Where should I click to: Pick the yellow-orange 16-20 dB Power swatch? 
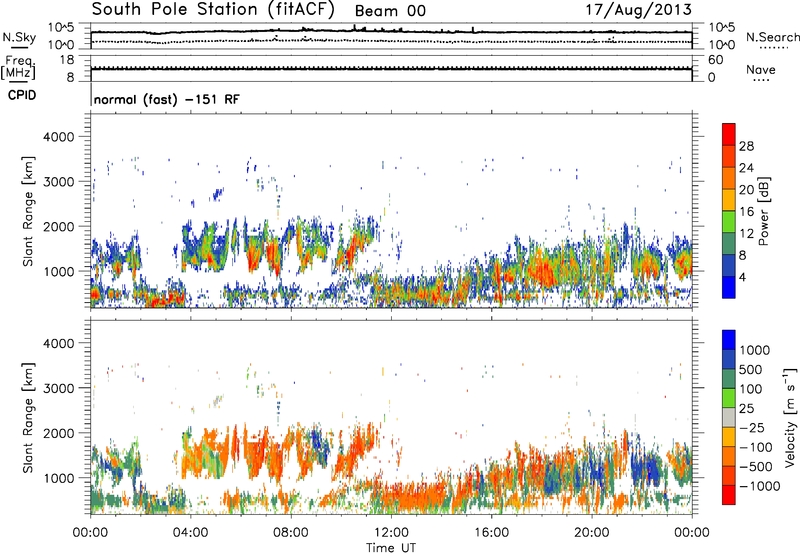[x=729, y=199]
